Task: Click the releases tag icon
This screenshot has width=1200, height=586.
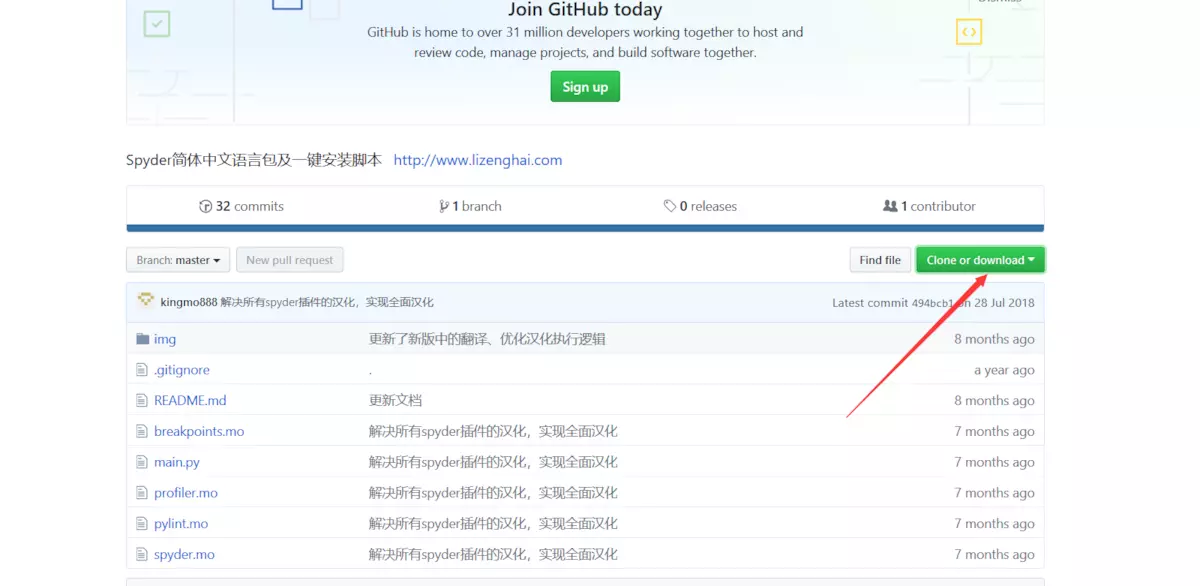Action: tap(670, 206)
